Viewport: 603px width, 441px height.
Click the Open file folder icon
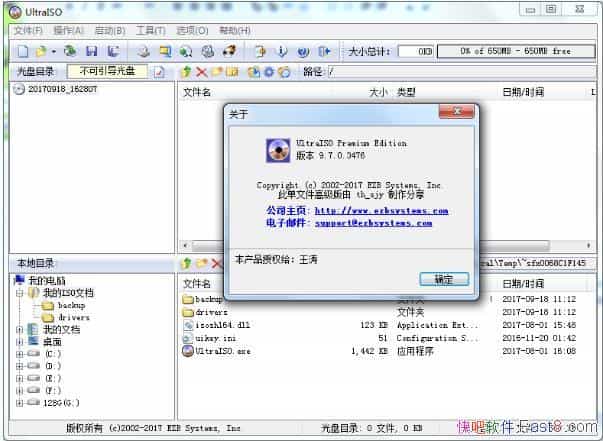41,51
